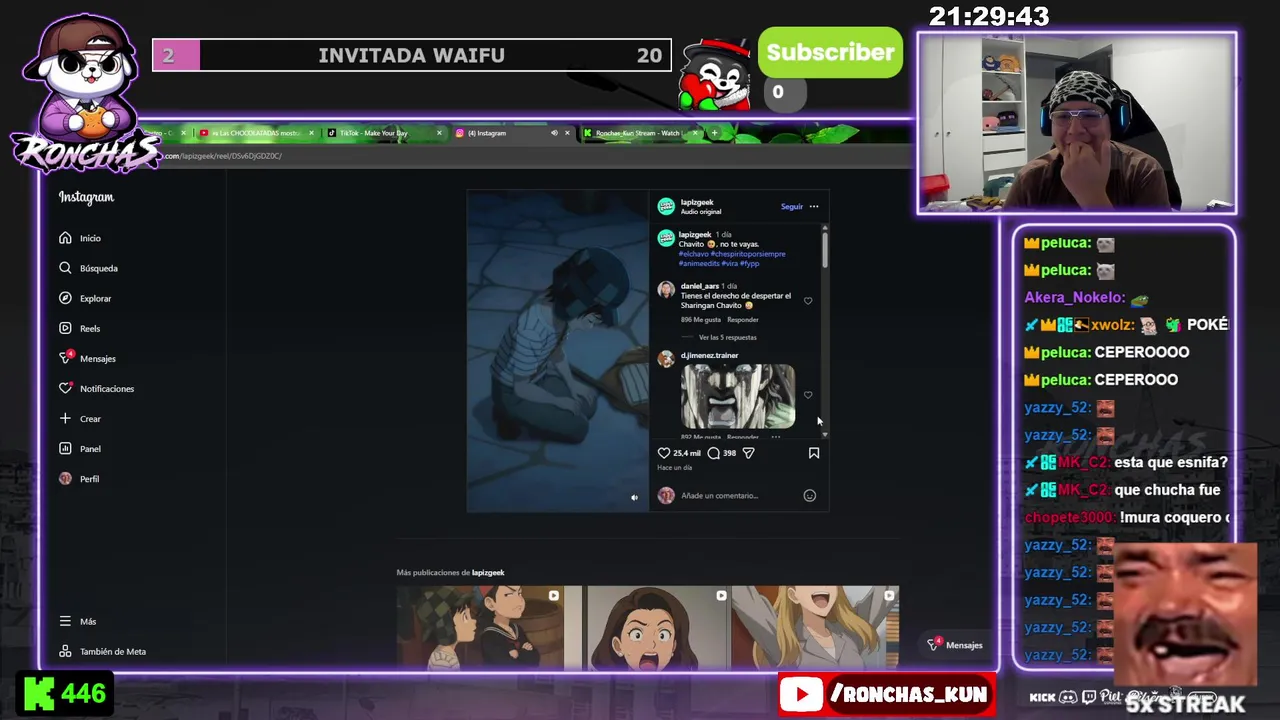Open 'Más publicaciones de lapizgeek' link
The image size is (1280, 720).
point(450,572)
